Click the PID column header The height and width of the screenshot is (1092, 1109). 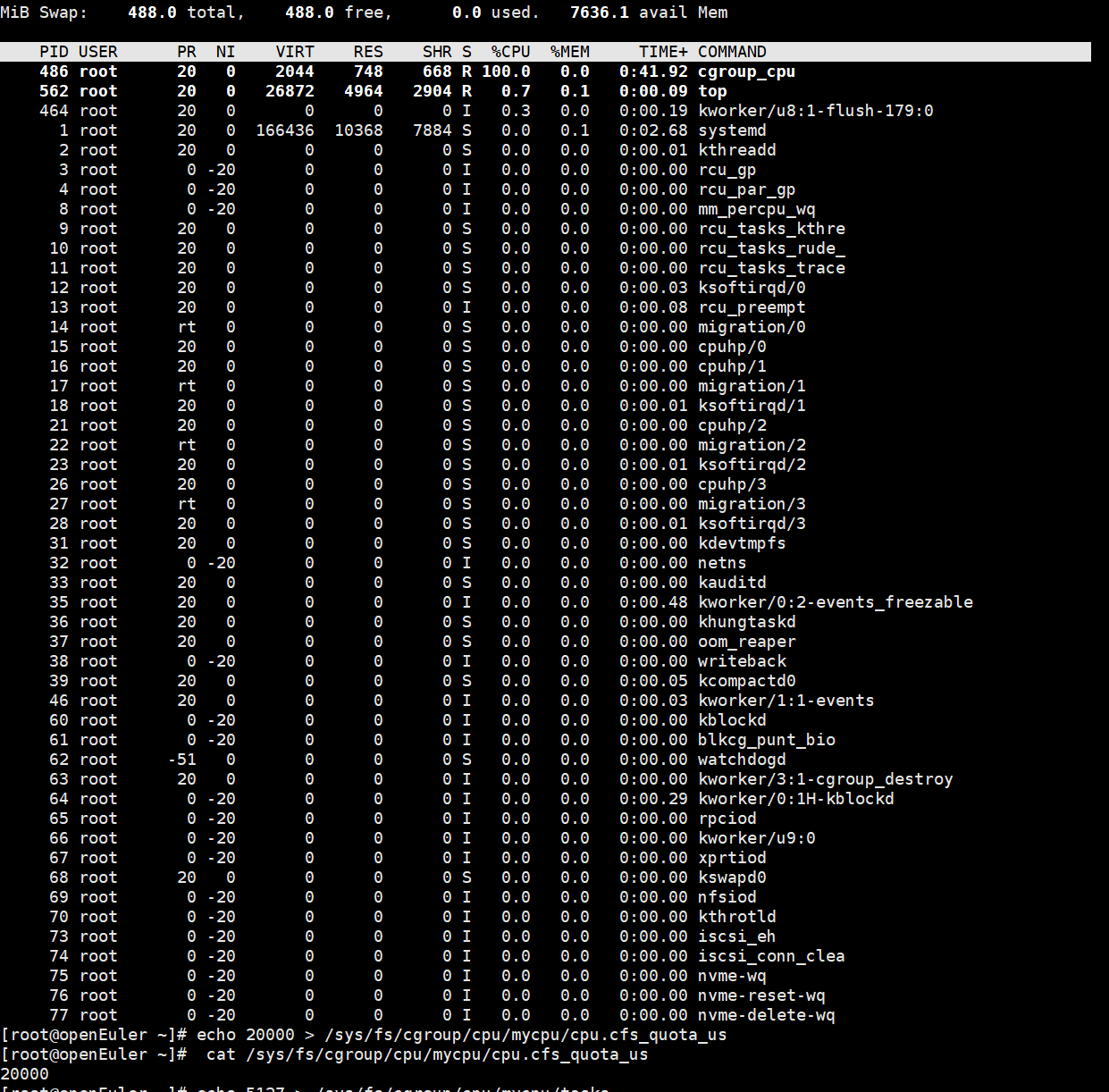pyautogui.click(x=54, y=52)
